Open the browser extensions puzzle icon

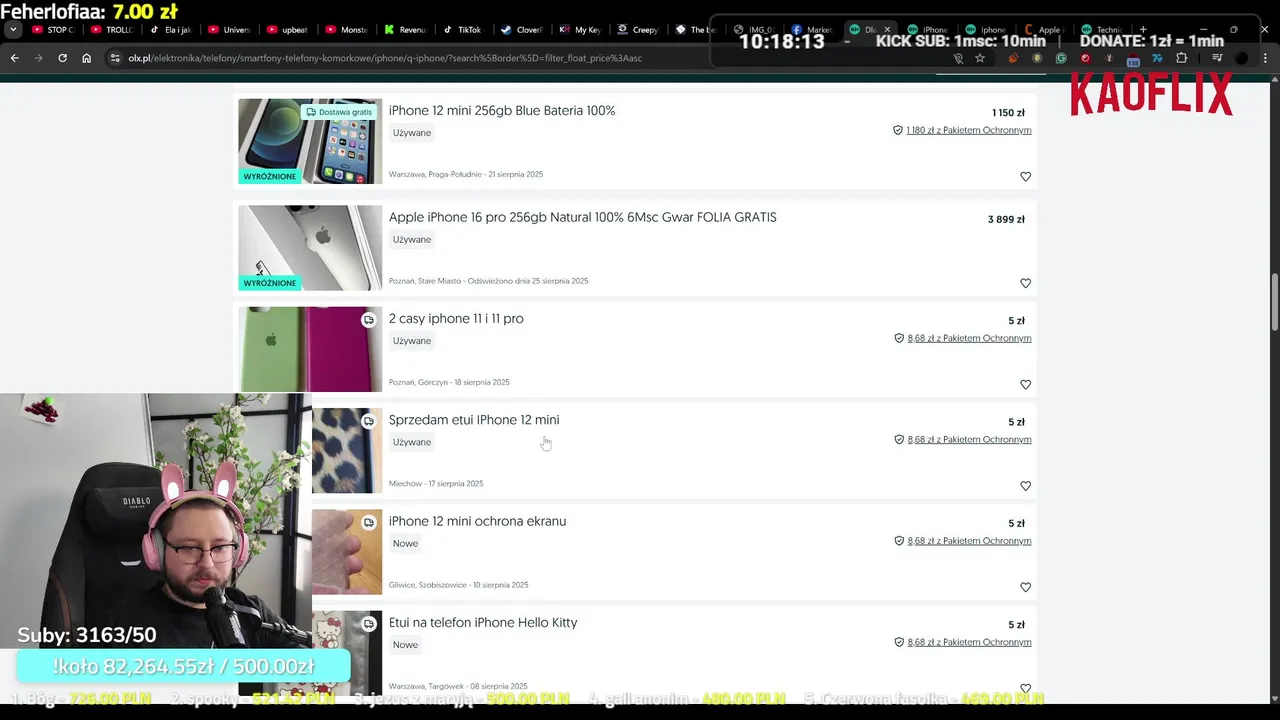click(x=1181, y=58)
